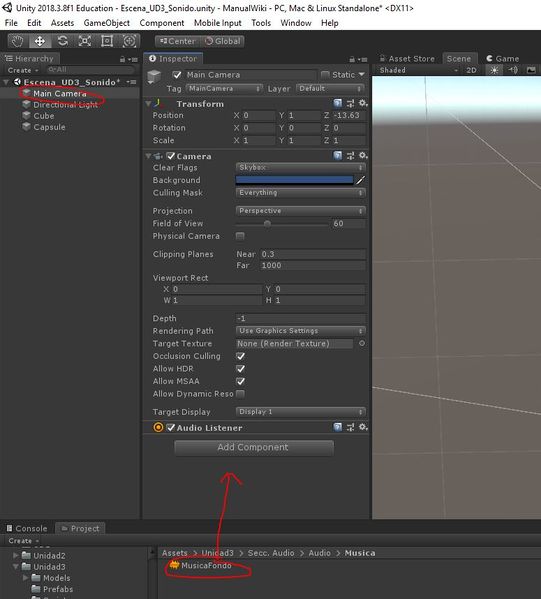This screenshot has height=599, width=541.
Task: Toggle scene audio icon
Action: coord(513,70)
